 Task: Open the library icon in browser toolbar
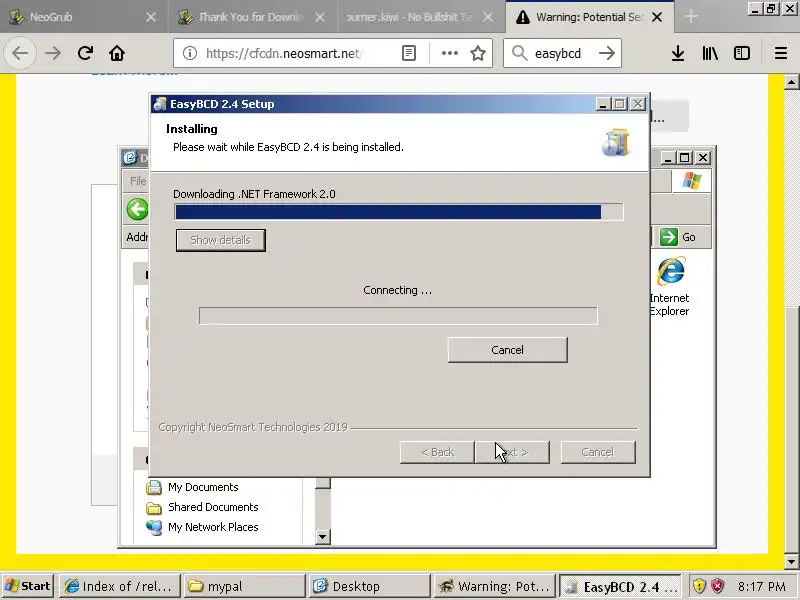pyautogui.click(x=710, y=53)
